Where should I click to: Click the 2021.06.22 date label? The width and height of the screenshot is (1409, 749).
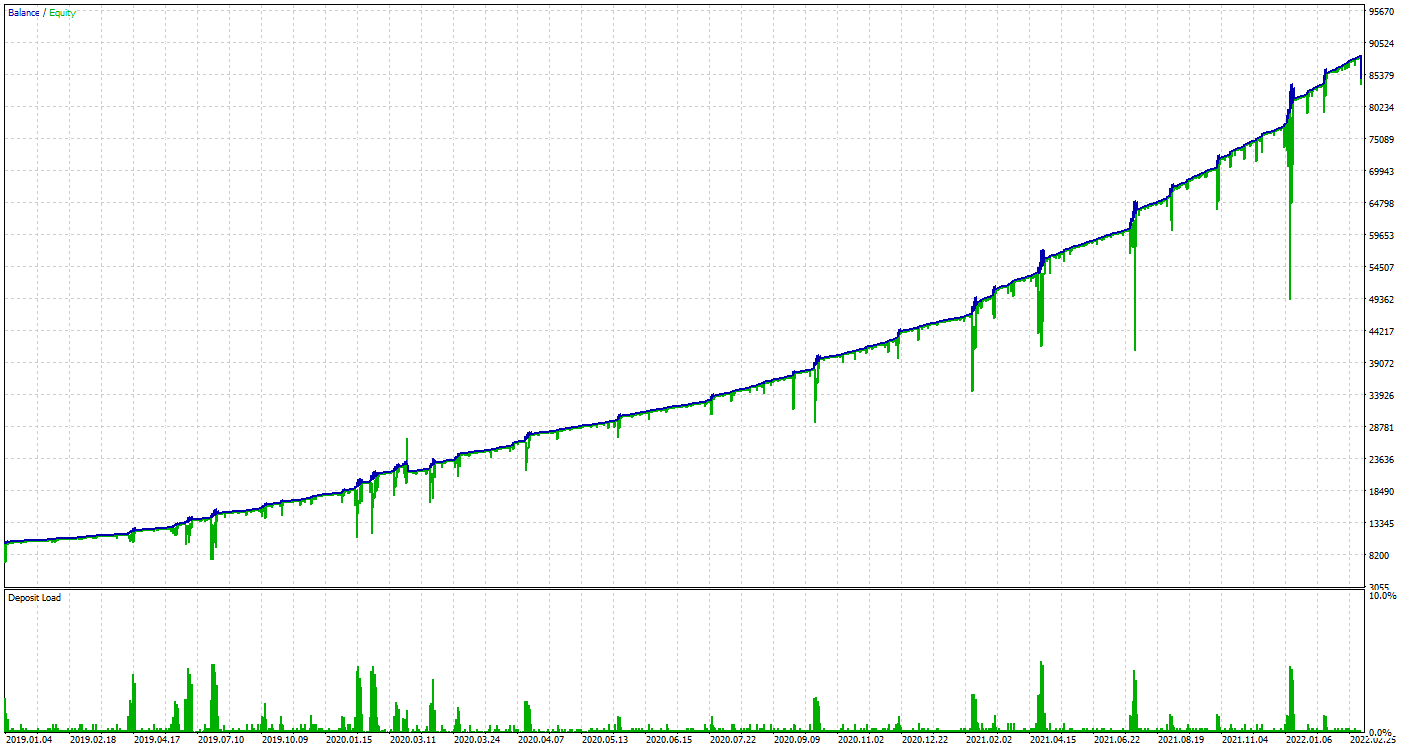1118,741
